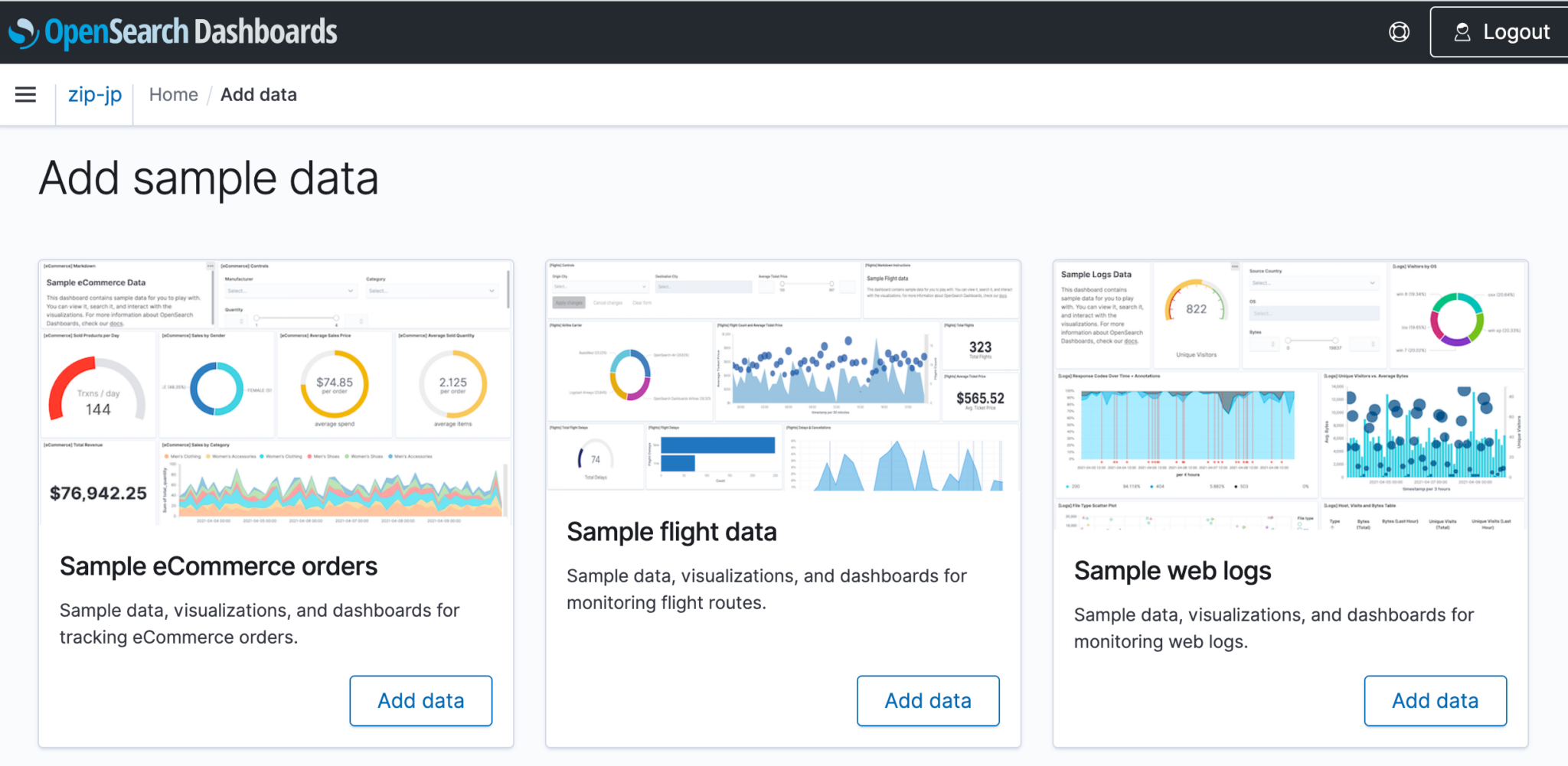Click the Add sample data heading

coord(208,178)
